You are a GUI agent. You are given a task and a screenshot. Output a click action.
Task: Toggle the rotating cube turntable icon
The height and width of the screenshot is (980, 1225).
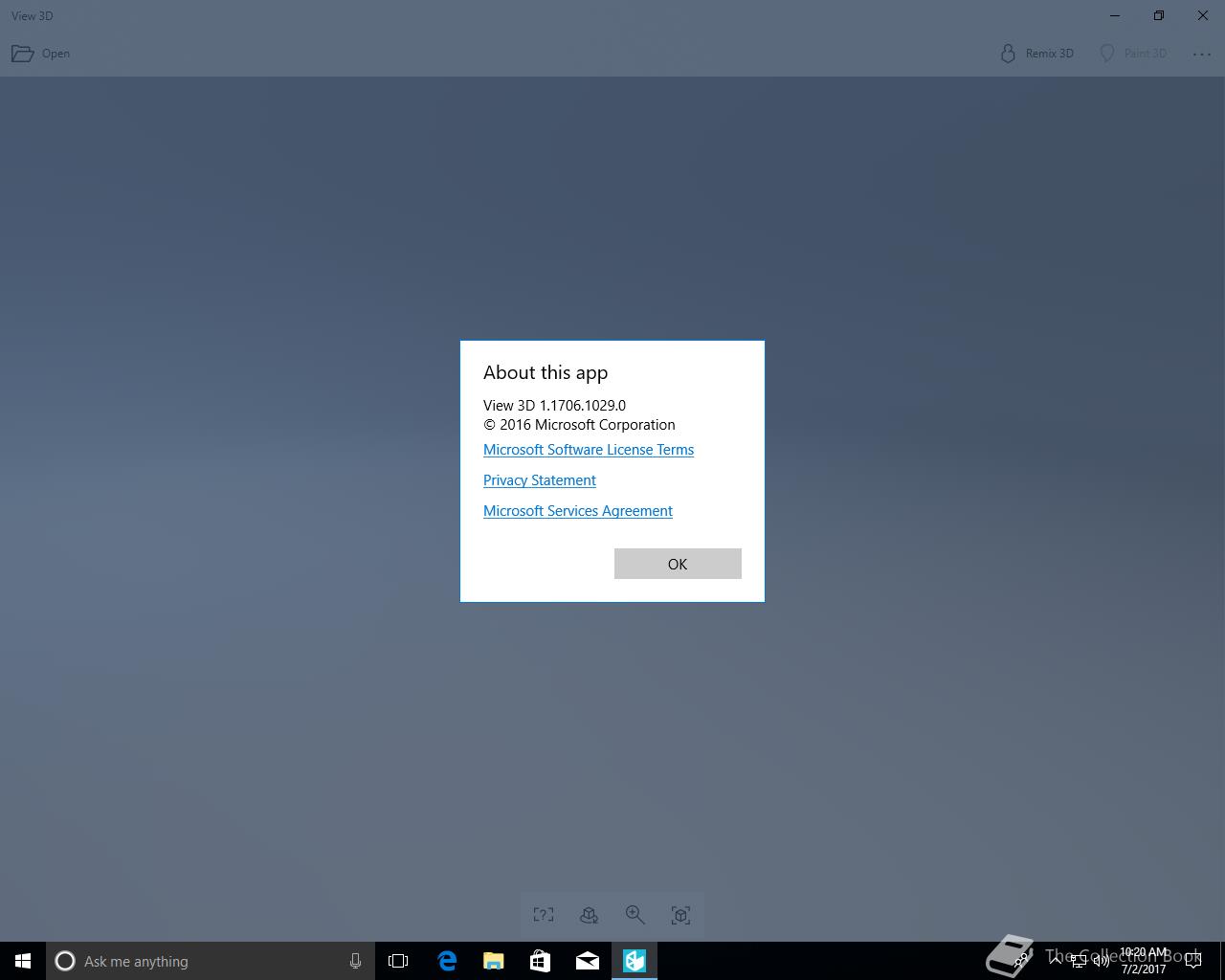(x=590, y=915)
